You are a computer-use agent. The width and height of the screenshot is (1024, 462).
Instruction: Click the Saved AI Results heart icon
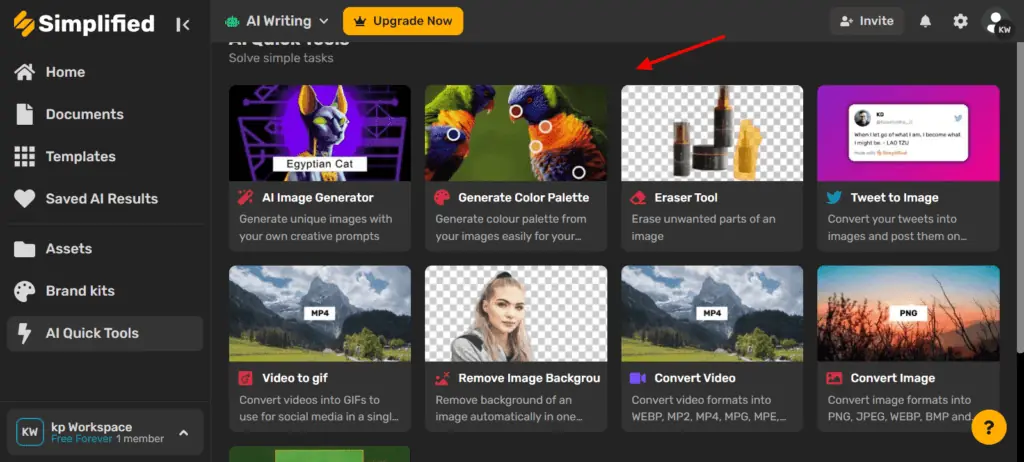tap(25, 199)
